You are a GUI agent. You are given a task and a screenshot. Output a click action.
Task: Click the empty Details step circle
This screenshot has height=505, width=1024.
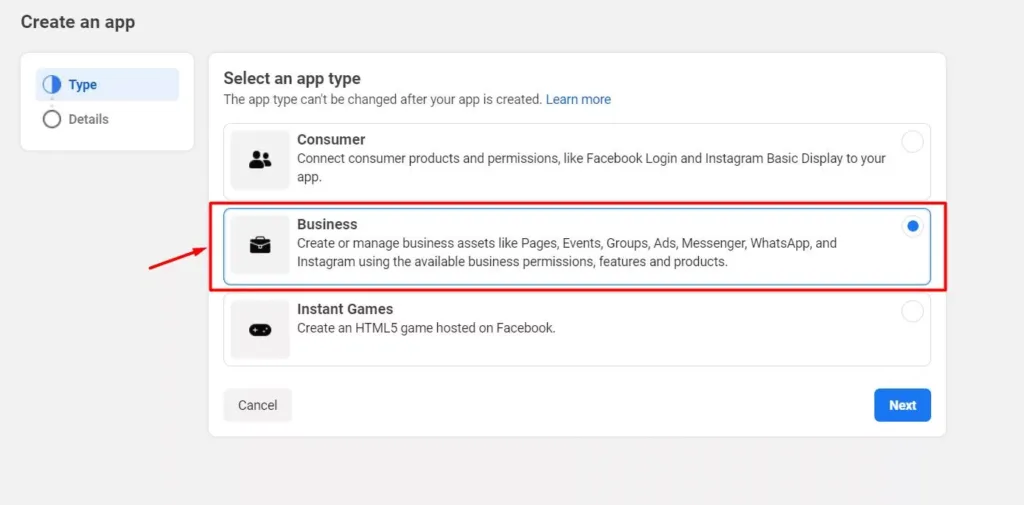[x=52, y=120]
